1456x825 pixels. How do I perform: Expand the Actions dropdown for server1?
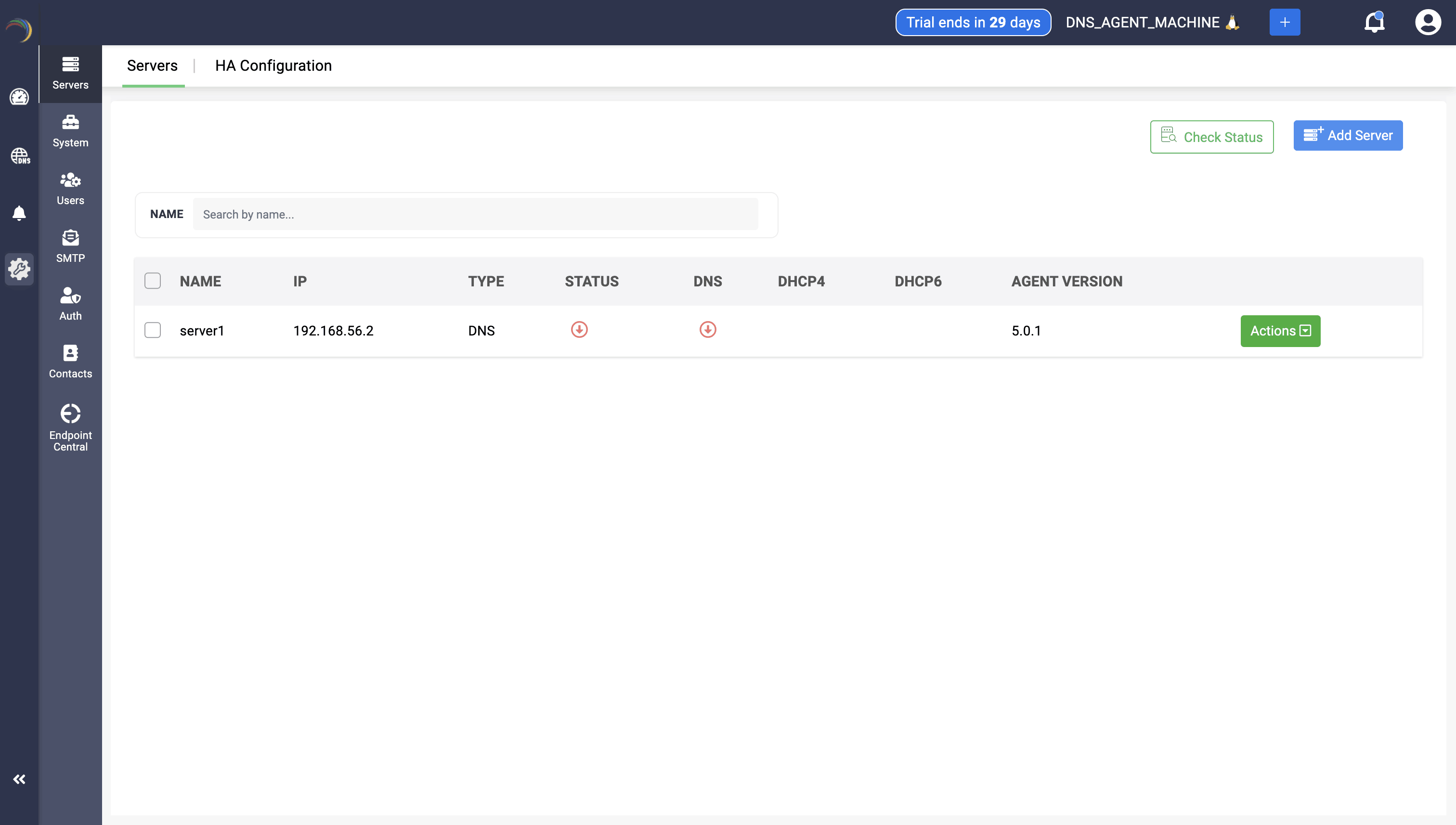(x=1280, y=331)
